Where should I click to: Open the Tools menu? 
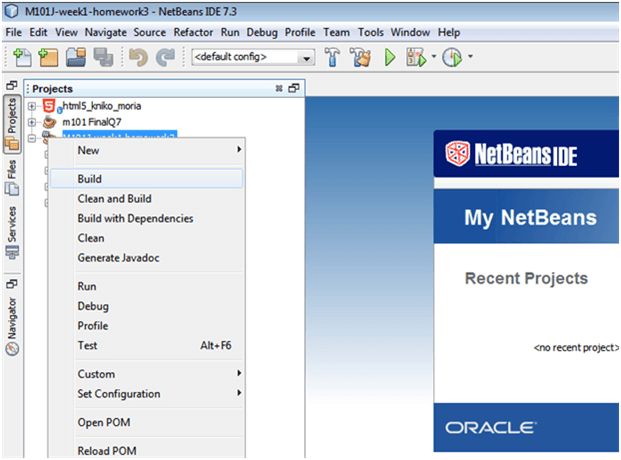(371, 32)
